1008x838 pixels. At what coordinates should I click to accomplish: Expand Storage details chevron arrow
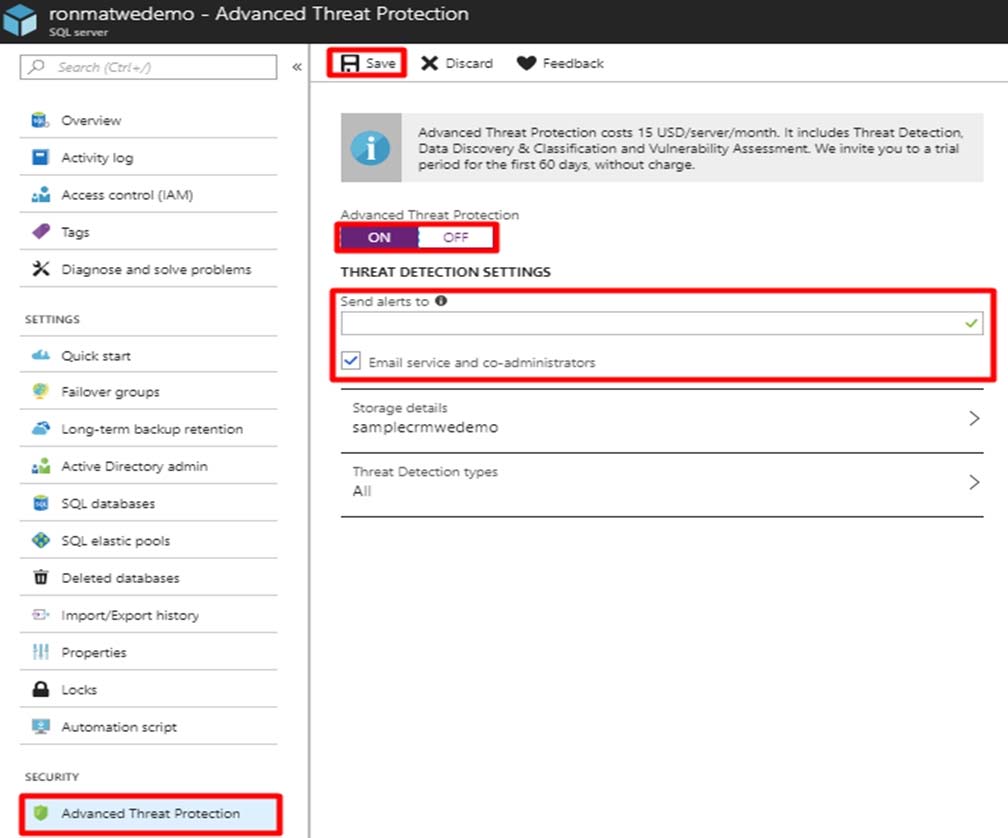[x=975, y=418]
